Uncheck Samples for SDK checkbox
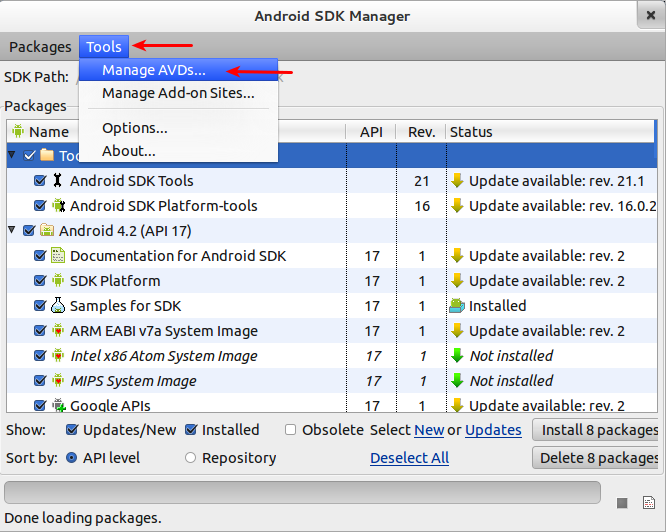668x532 pixels. (40, 305)
